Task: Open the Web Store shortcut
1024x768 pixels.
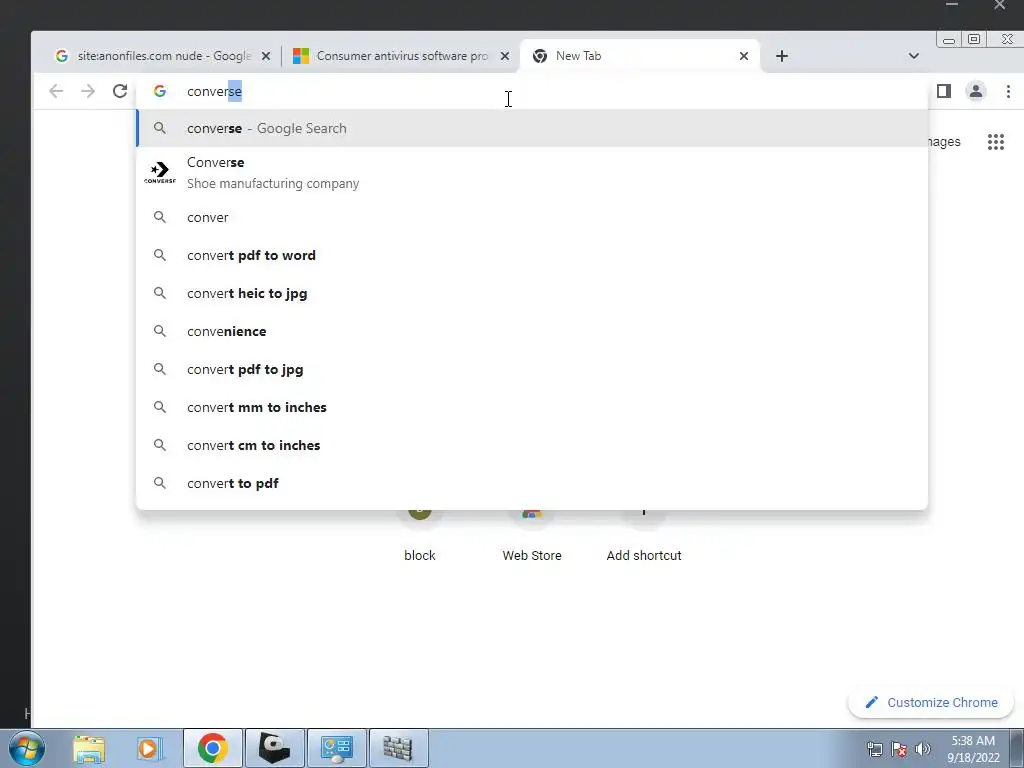Action: (532, 536)
